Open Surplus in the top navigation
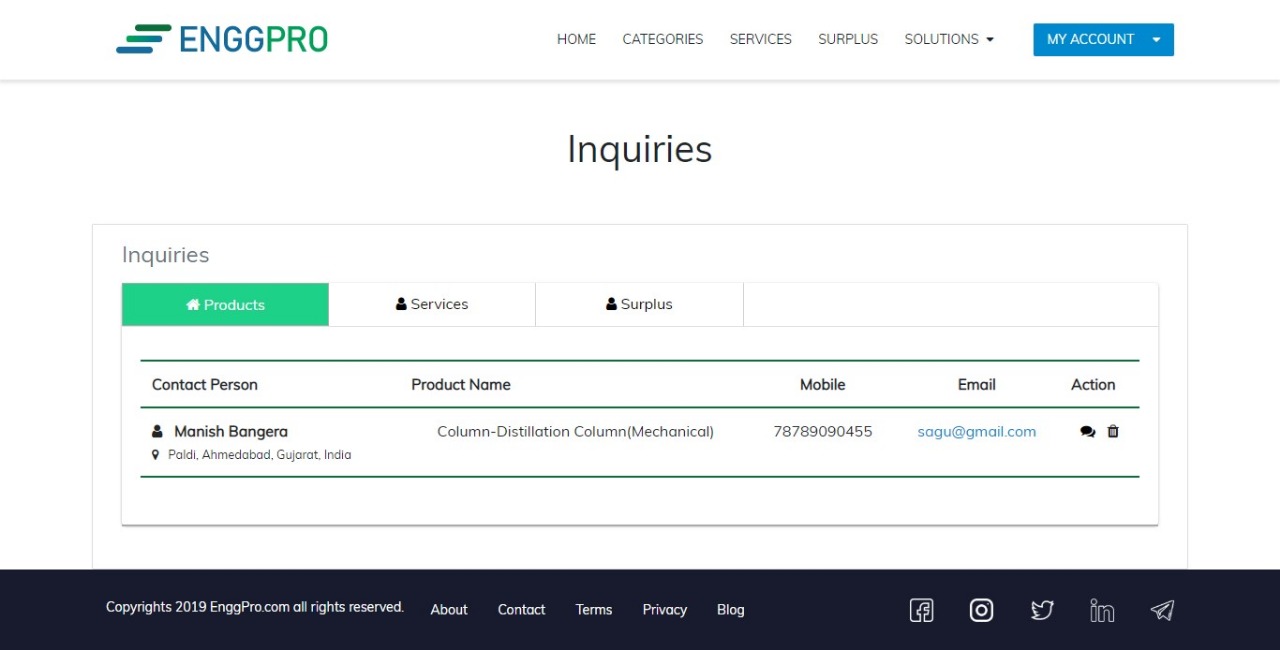 (x=848, y=40)
